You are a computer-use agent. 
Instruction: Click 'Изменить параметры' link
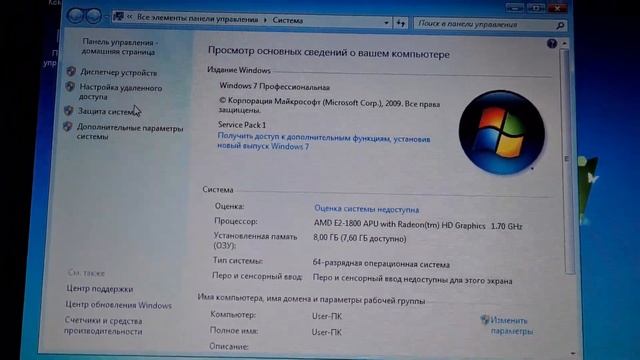[511, 326]
